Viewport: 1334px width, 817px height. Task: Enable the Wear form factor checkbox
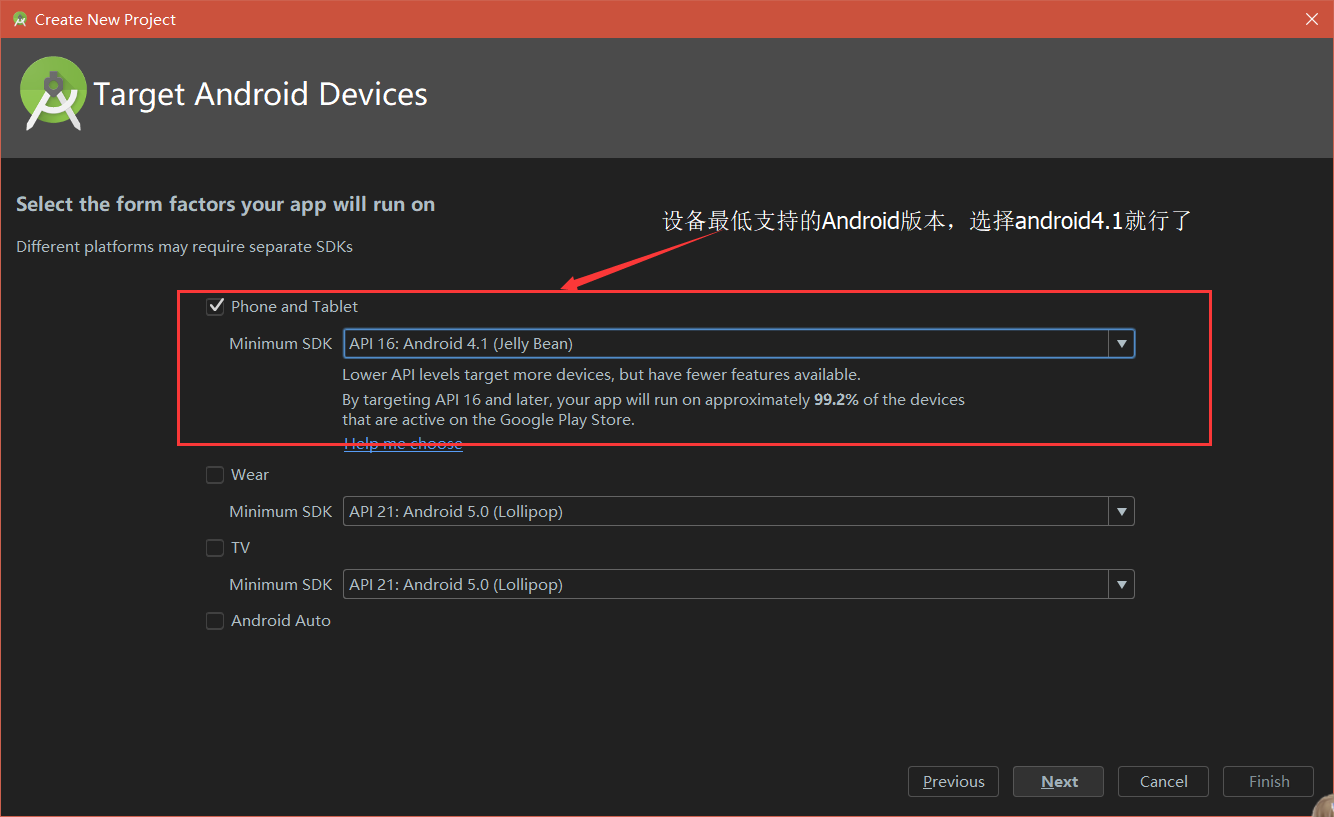[215, 474]
